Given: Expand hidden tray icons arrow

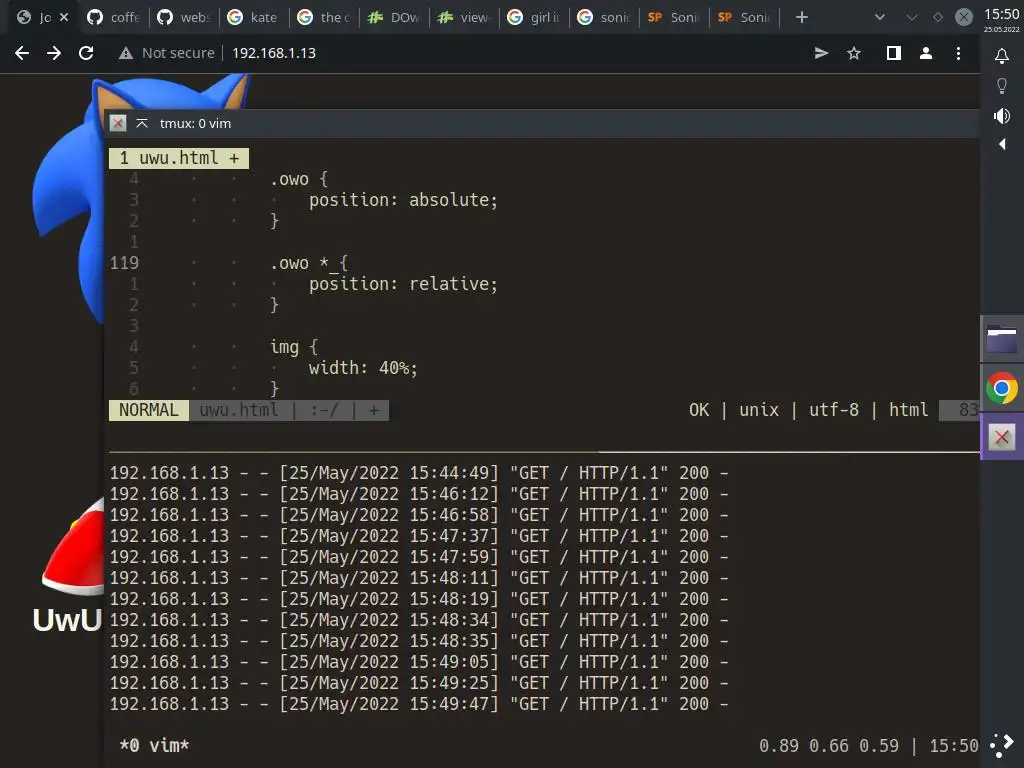Looking at the screenshot, I should 1002,144.
